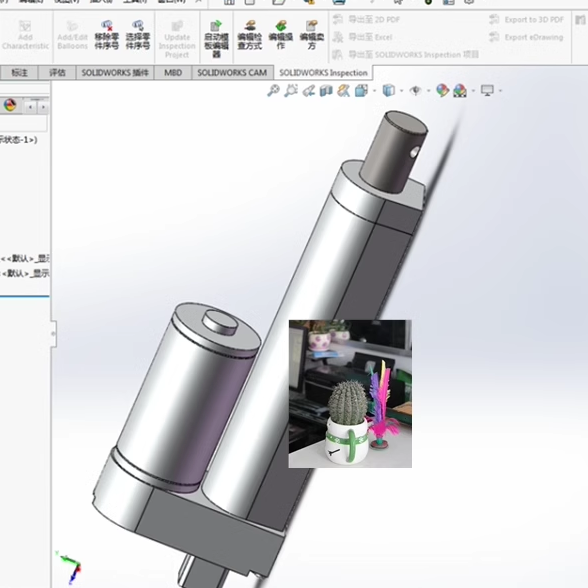
Task: Click the Hide/Show Items eye icon
Action: click(415, 90)
